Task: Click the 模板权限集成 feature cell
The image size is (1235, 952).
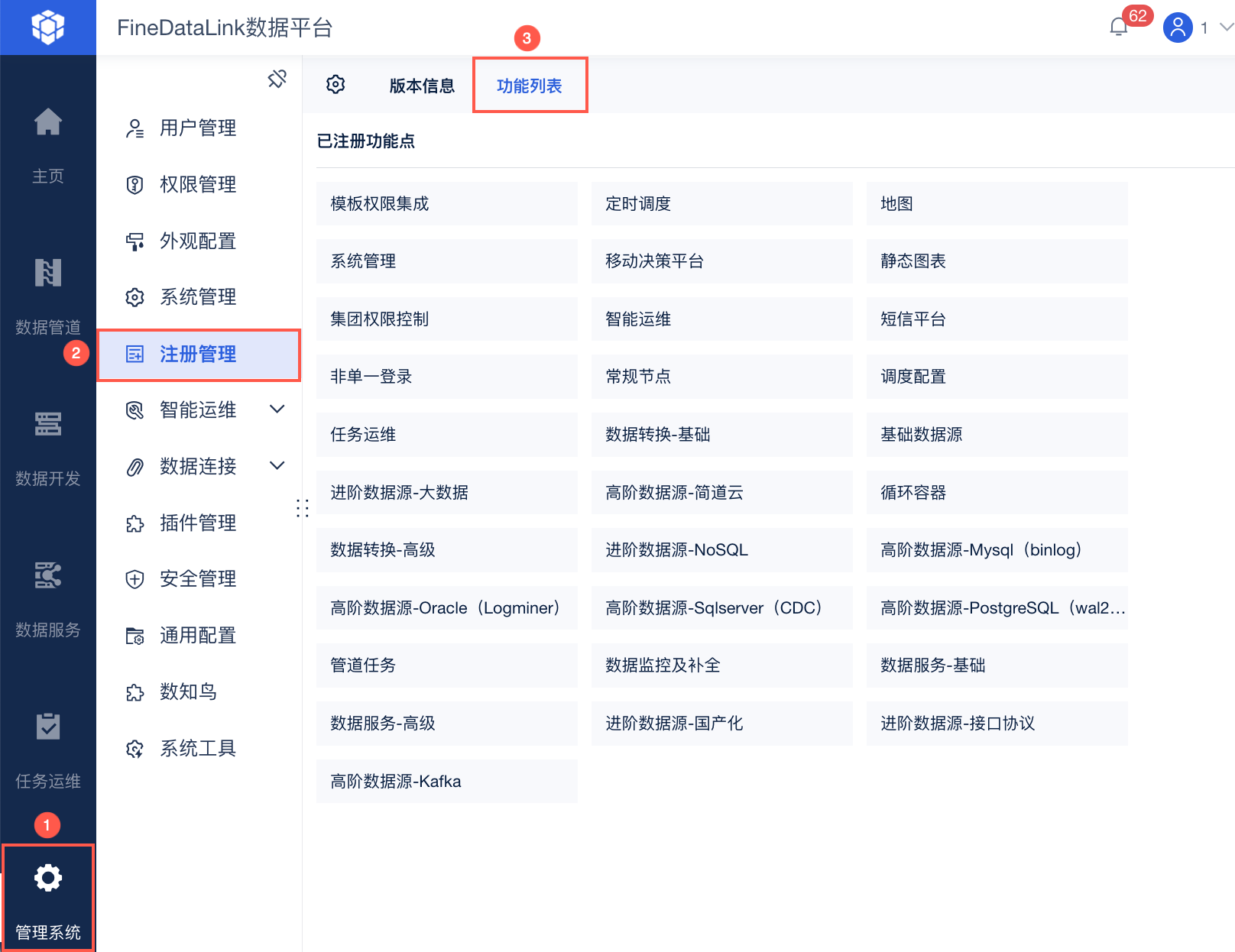Action: point(447,204)
